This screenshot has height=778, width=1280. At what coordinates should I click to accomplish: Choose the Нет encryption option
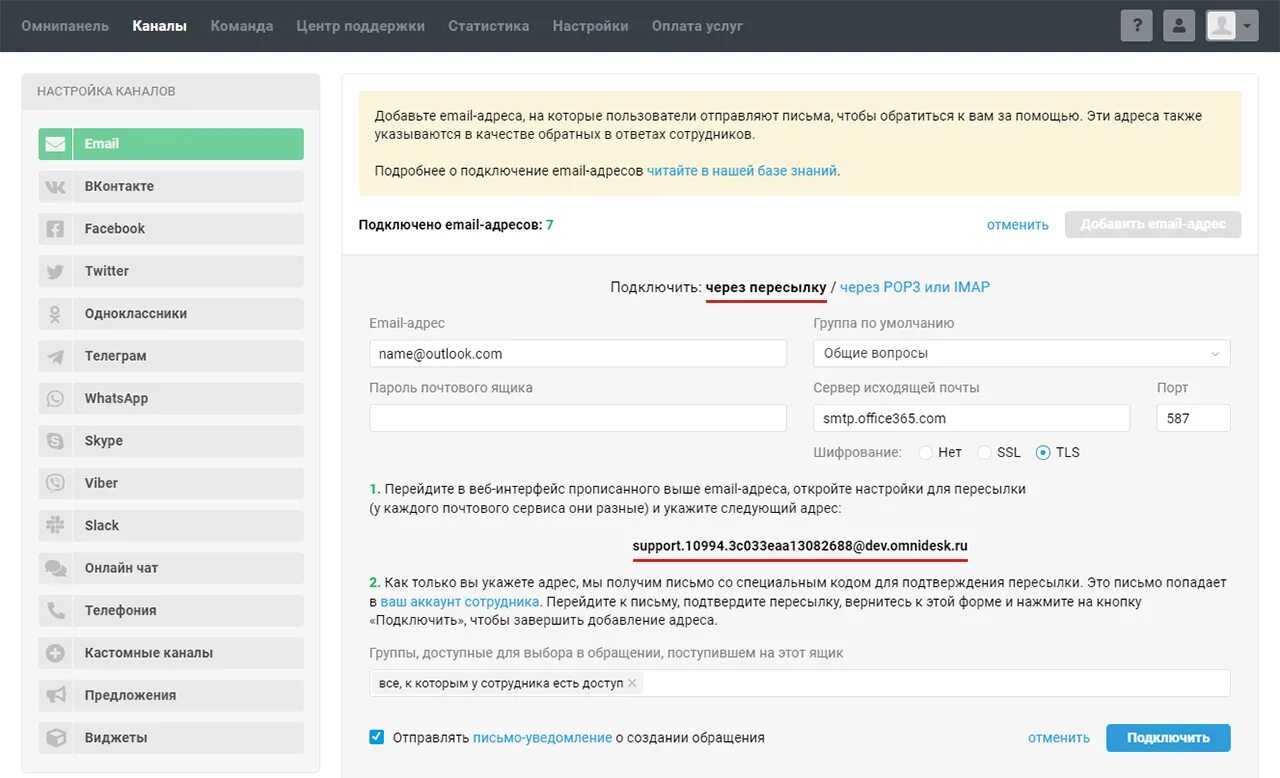pyautogui.click(x=925, y=452)
